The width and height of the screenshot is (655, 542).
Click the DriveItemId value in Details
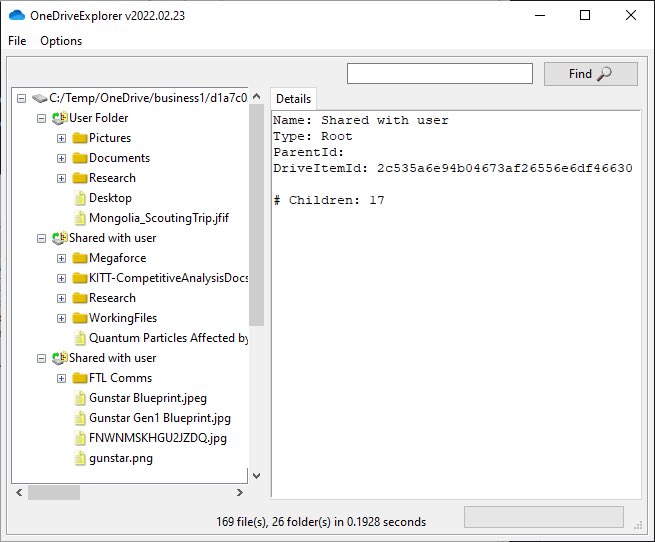pyautogui.click(x=505, y=168)
